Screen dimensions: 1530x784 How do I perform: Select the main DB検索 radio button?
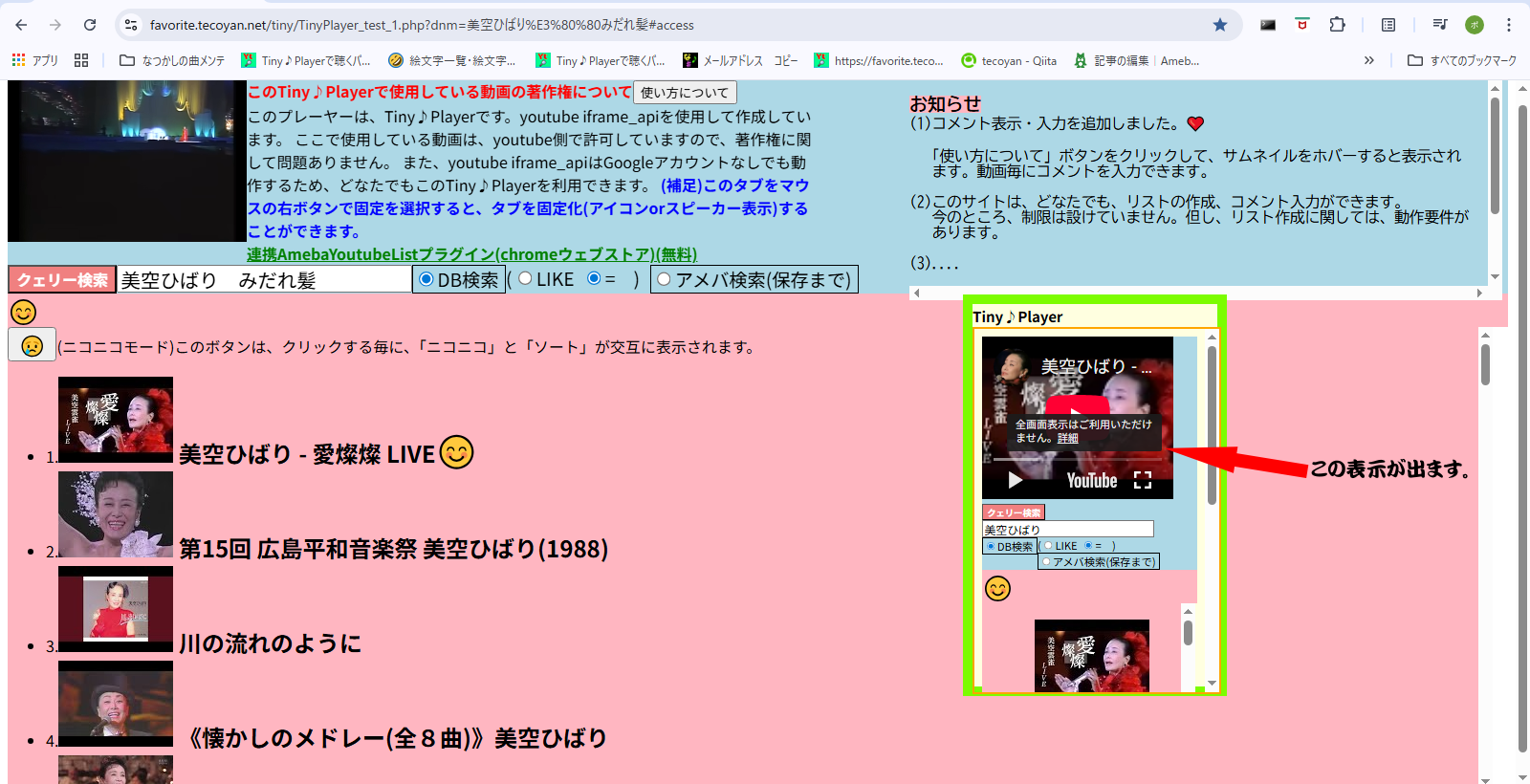coord(426,279)
